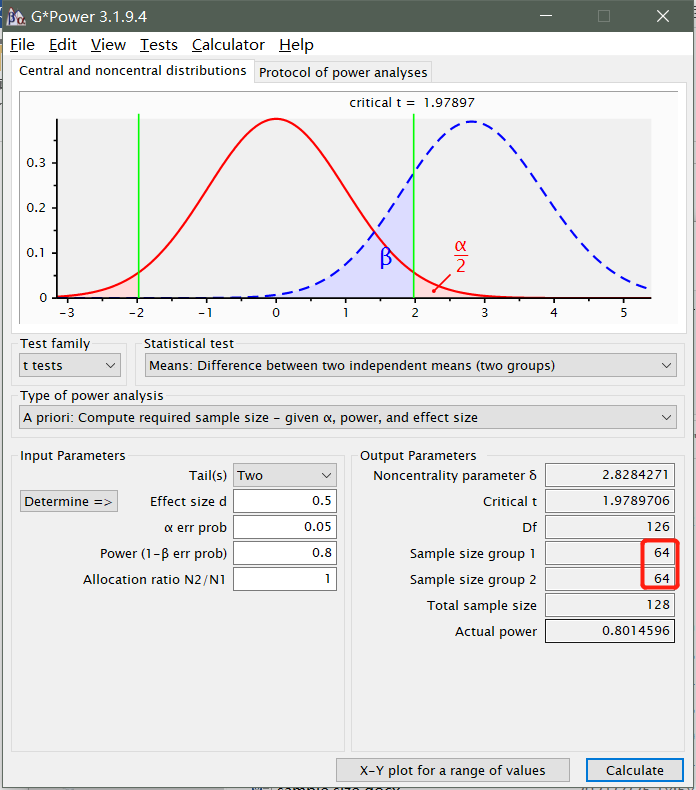
Task: Switch to Central and noncentral distributions tab
Action: coord(133,71)
